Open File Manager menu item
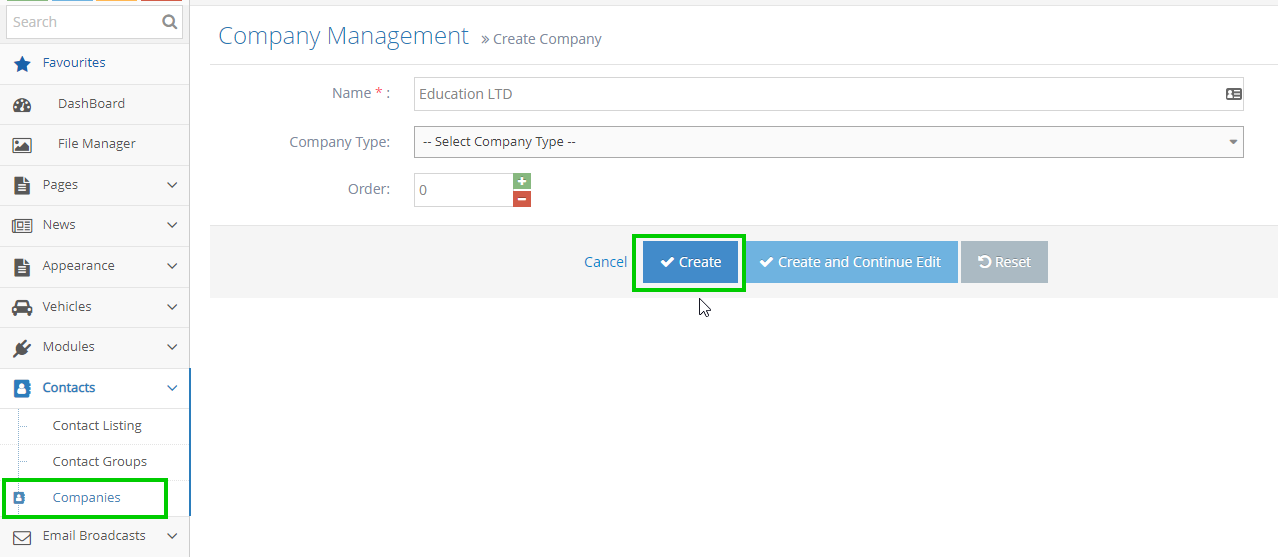 96,144
